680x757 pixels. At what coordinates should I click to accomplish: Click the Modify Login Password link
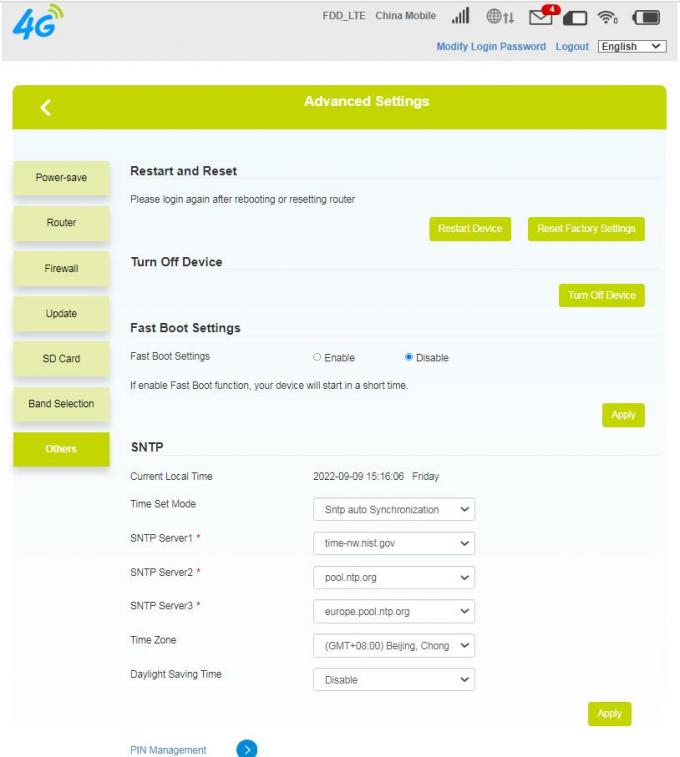pos(491,47)
